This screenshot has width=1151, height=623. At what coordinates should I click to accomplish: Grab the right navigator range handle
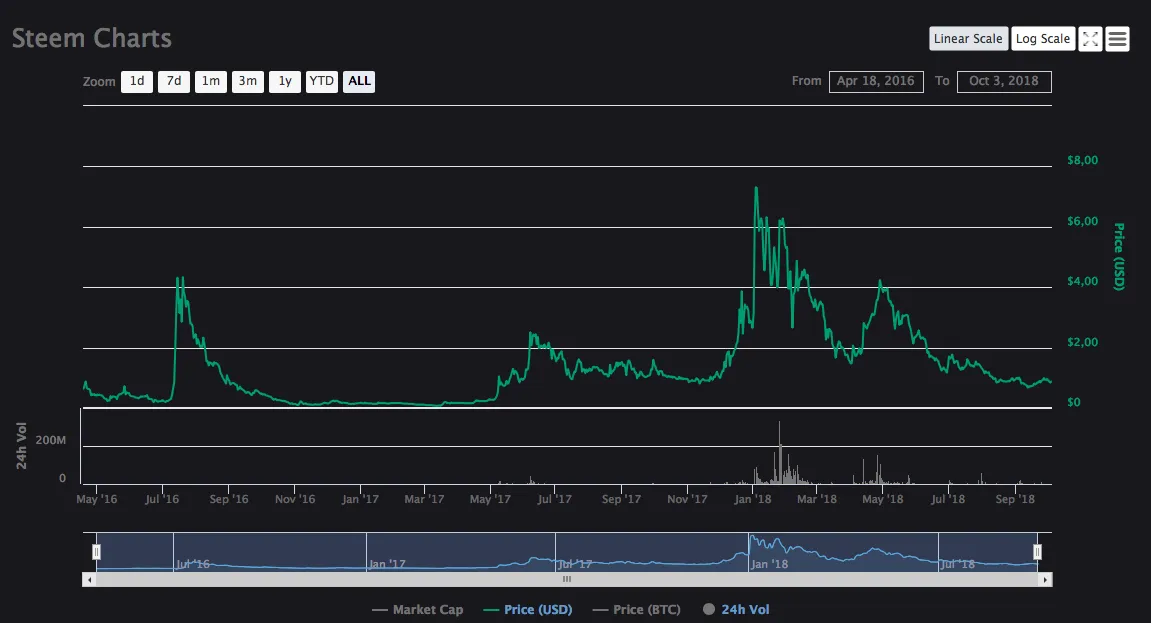[x=1037, y=552]
